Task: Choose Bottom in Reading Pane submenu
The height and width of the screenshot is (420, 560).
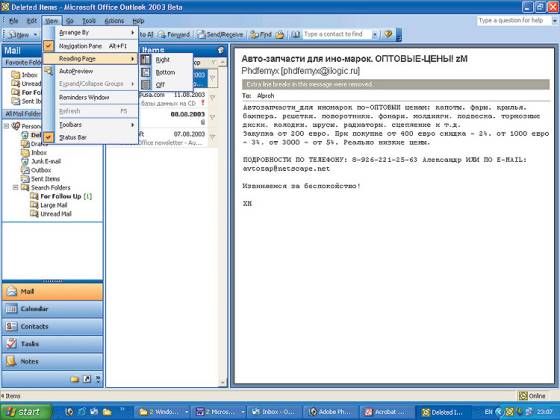Action: click(165, 72)
